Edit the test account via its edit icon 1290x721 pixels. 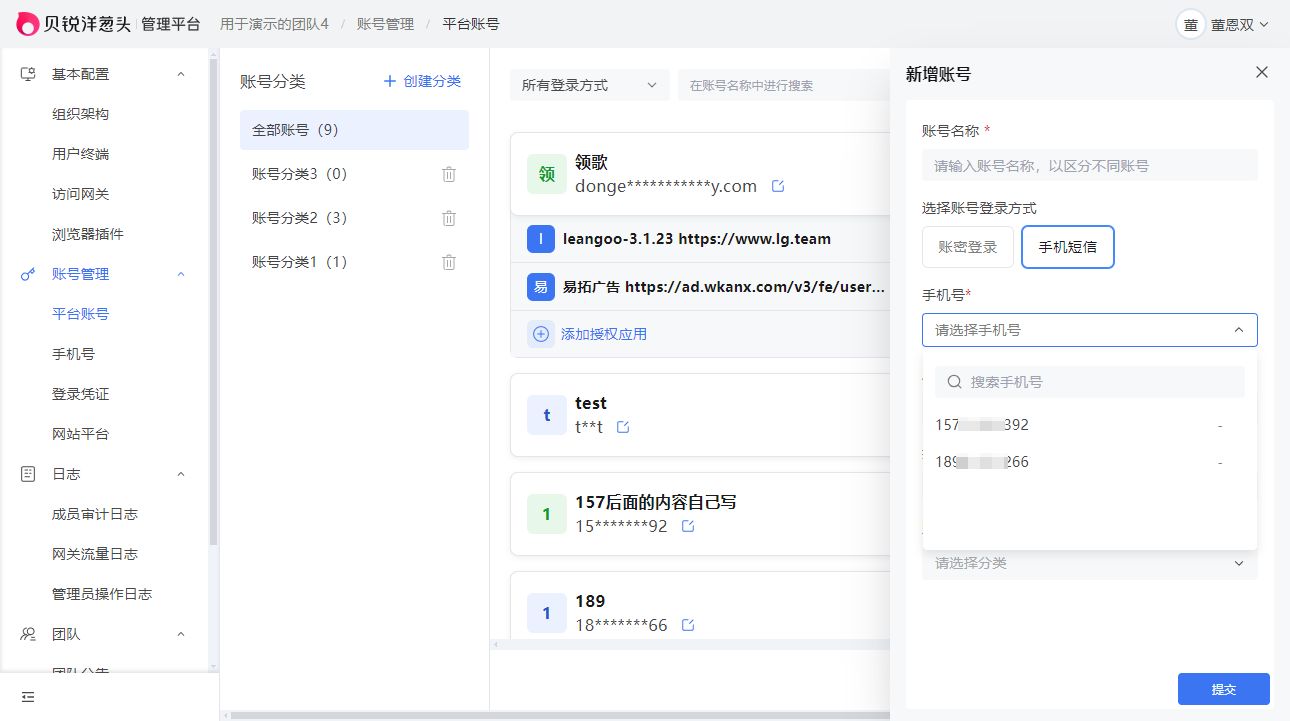click(x=623, y=427)
